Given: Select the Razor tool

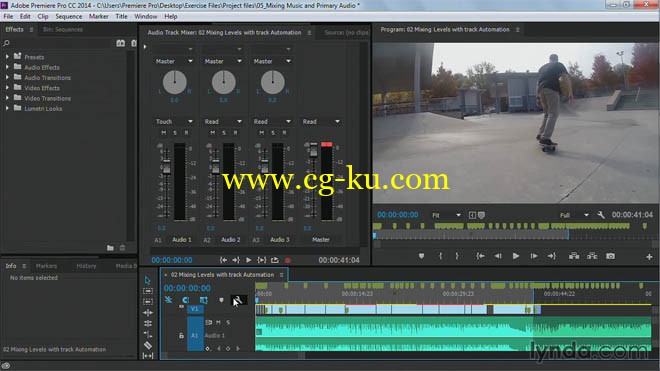Looking at the screenshot, I should click(x=148, y=345).
